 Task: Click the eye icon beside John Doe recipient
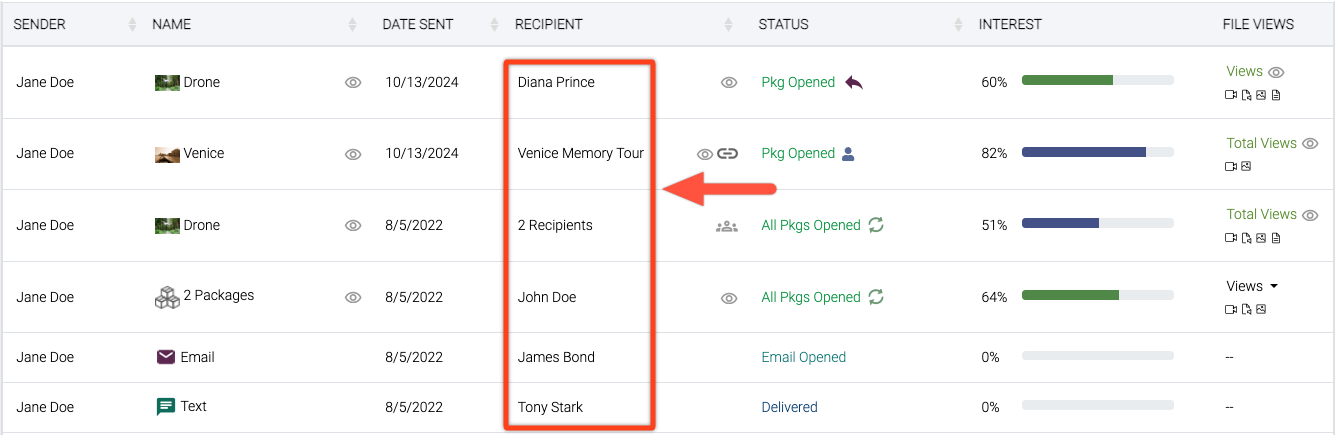[729, 297]
